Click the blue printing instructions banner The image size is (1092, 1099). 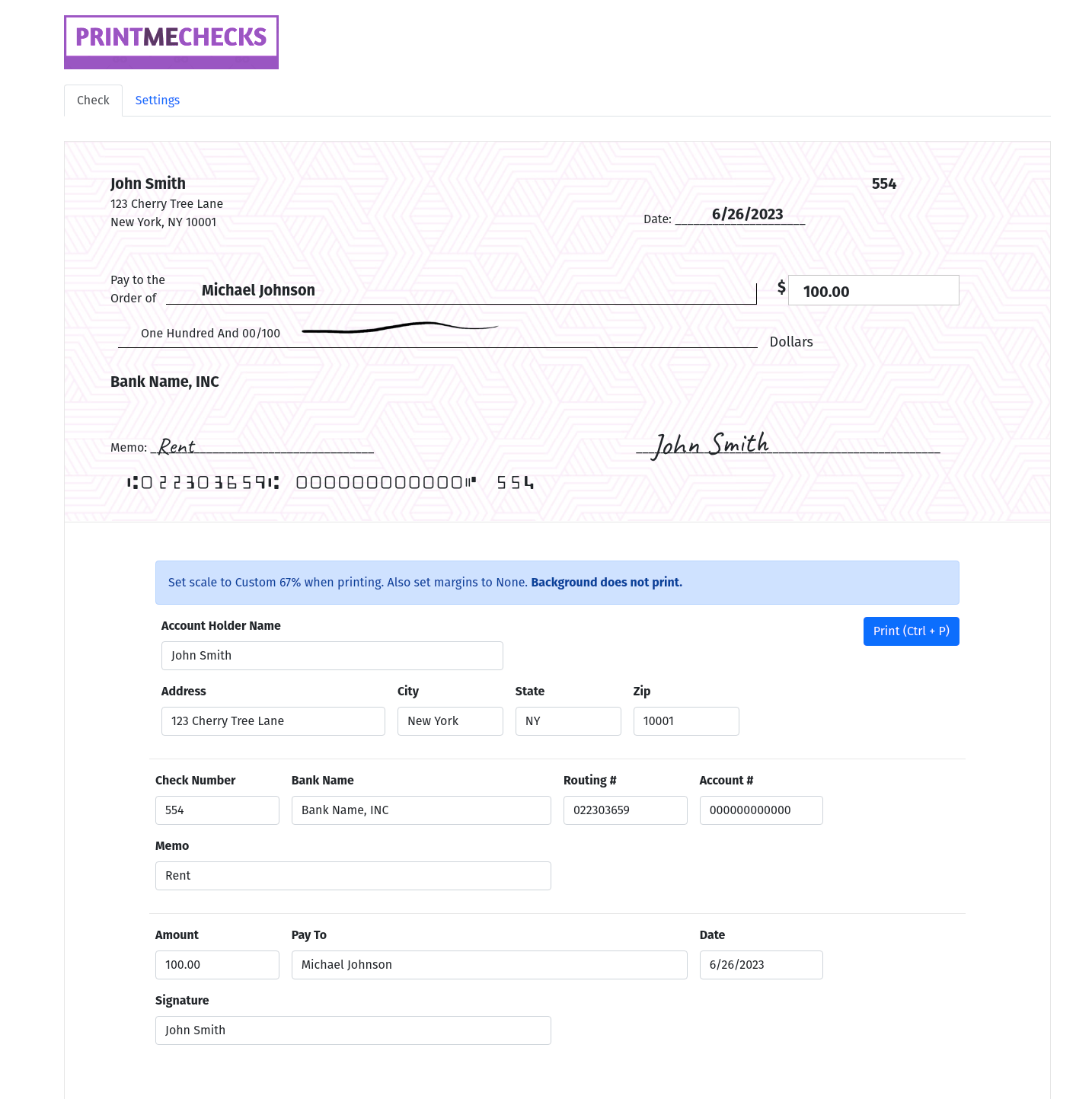click(557, 583)
